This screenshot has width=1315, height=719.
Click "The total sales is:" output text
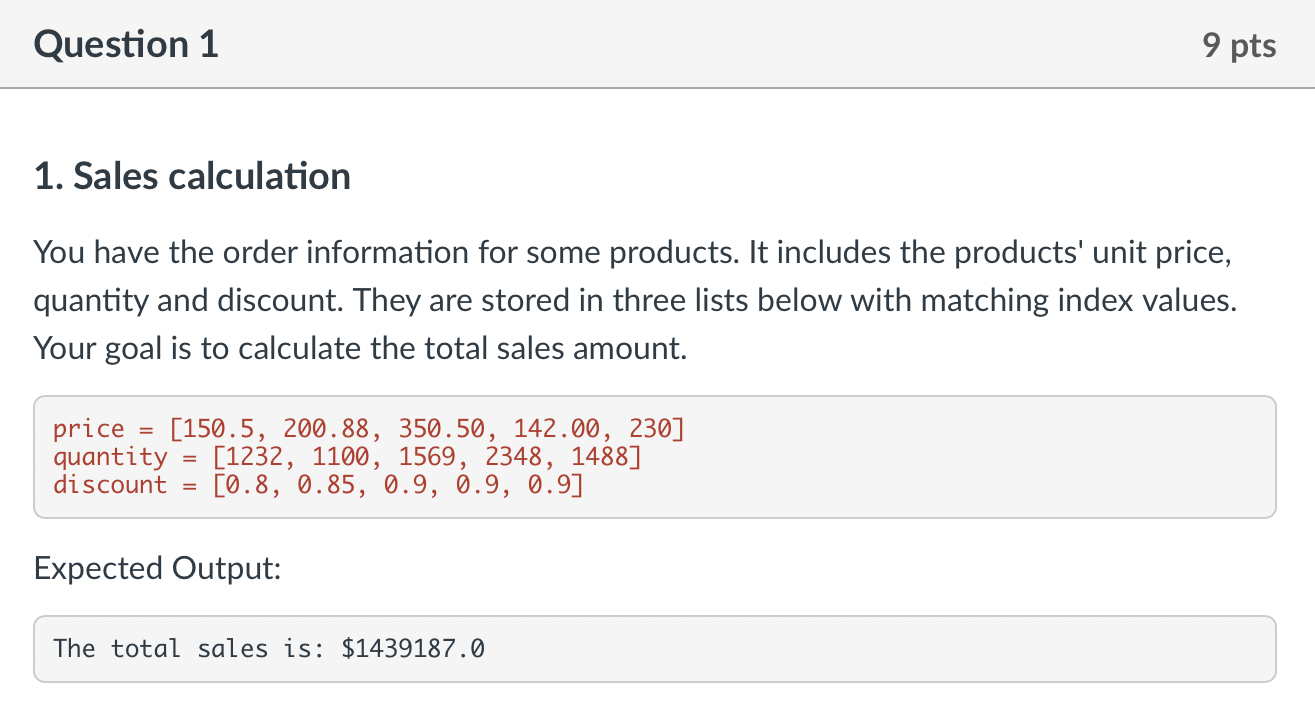pyautogui.click(x=189, y=649)
